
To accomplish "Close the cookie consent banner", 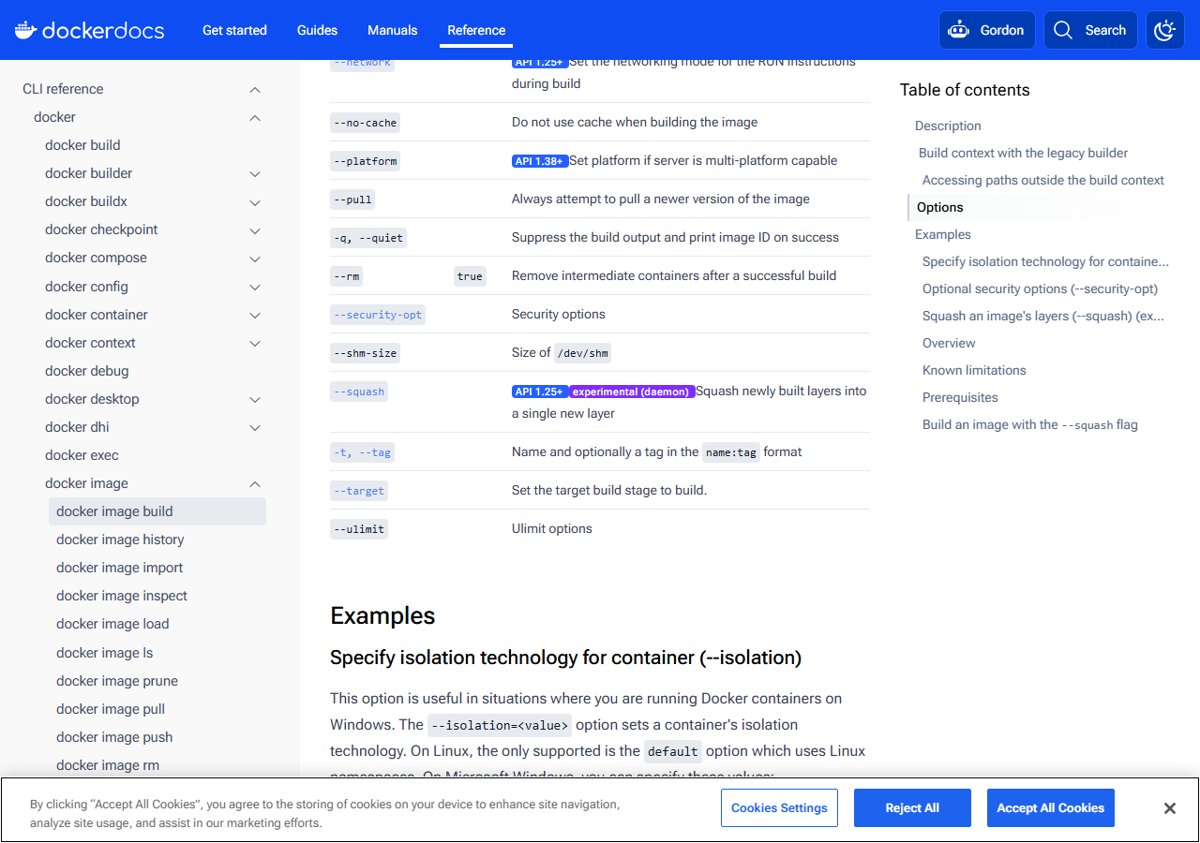I will [1169, 808].
